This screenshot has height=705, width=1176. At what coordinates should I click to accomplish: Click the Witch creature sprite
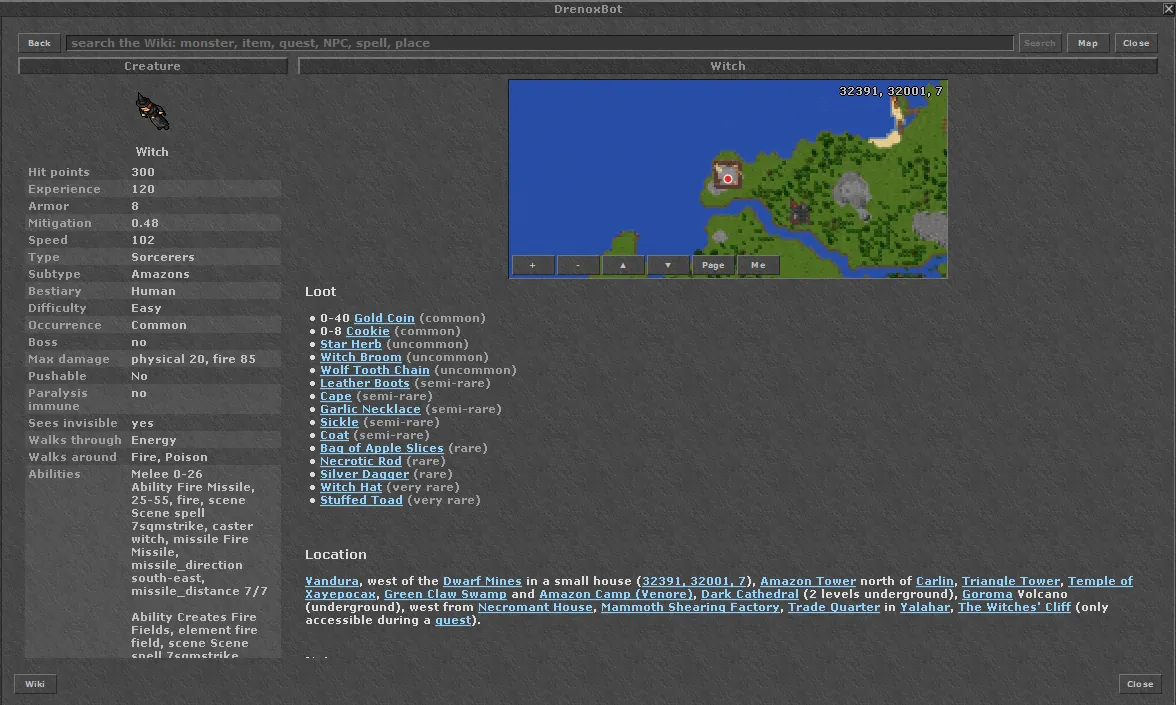pyautogui.click(x=152, y=112)
